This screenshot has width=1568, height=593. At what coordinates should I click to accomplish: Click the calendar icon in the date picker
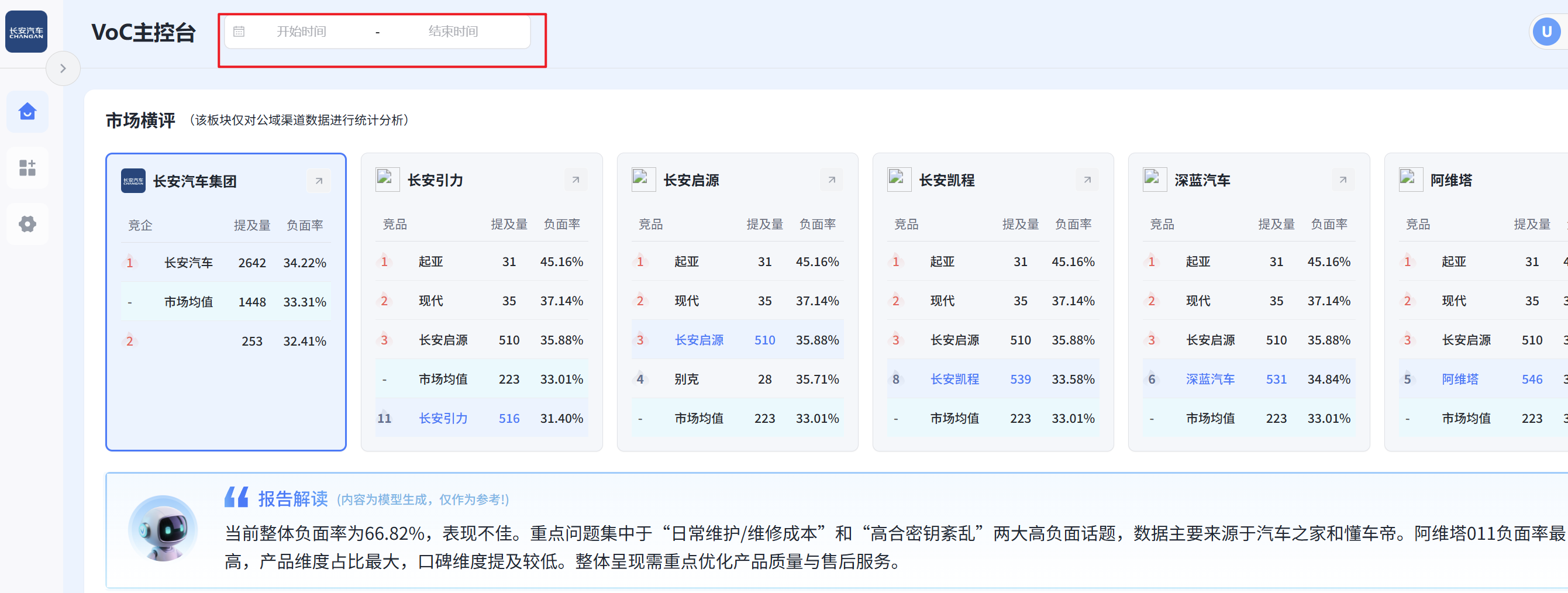point(239,32)
